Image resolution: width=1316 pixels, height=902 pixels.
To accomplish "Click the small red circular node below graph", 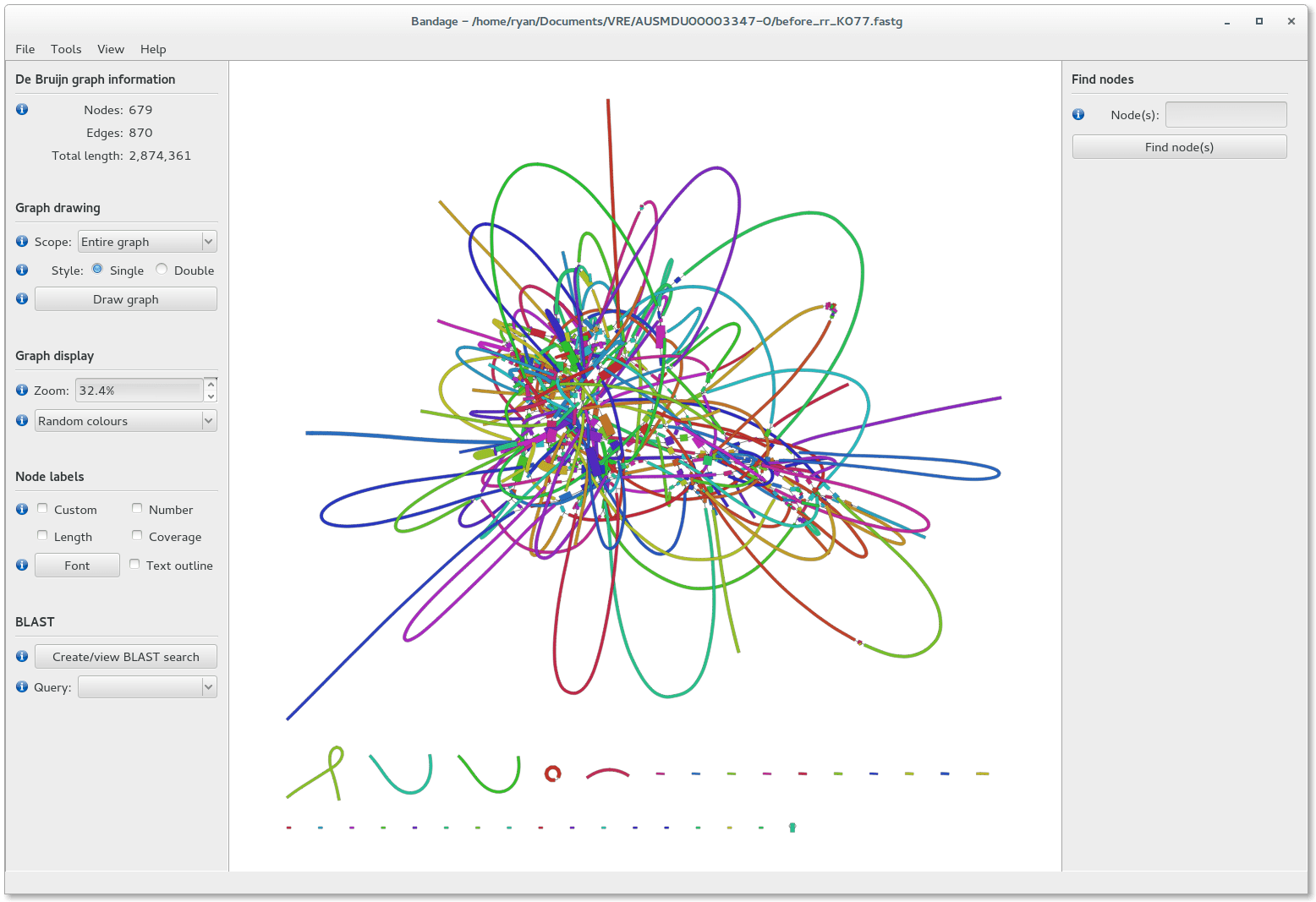I will coord(552,774).
